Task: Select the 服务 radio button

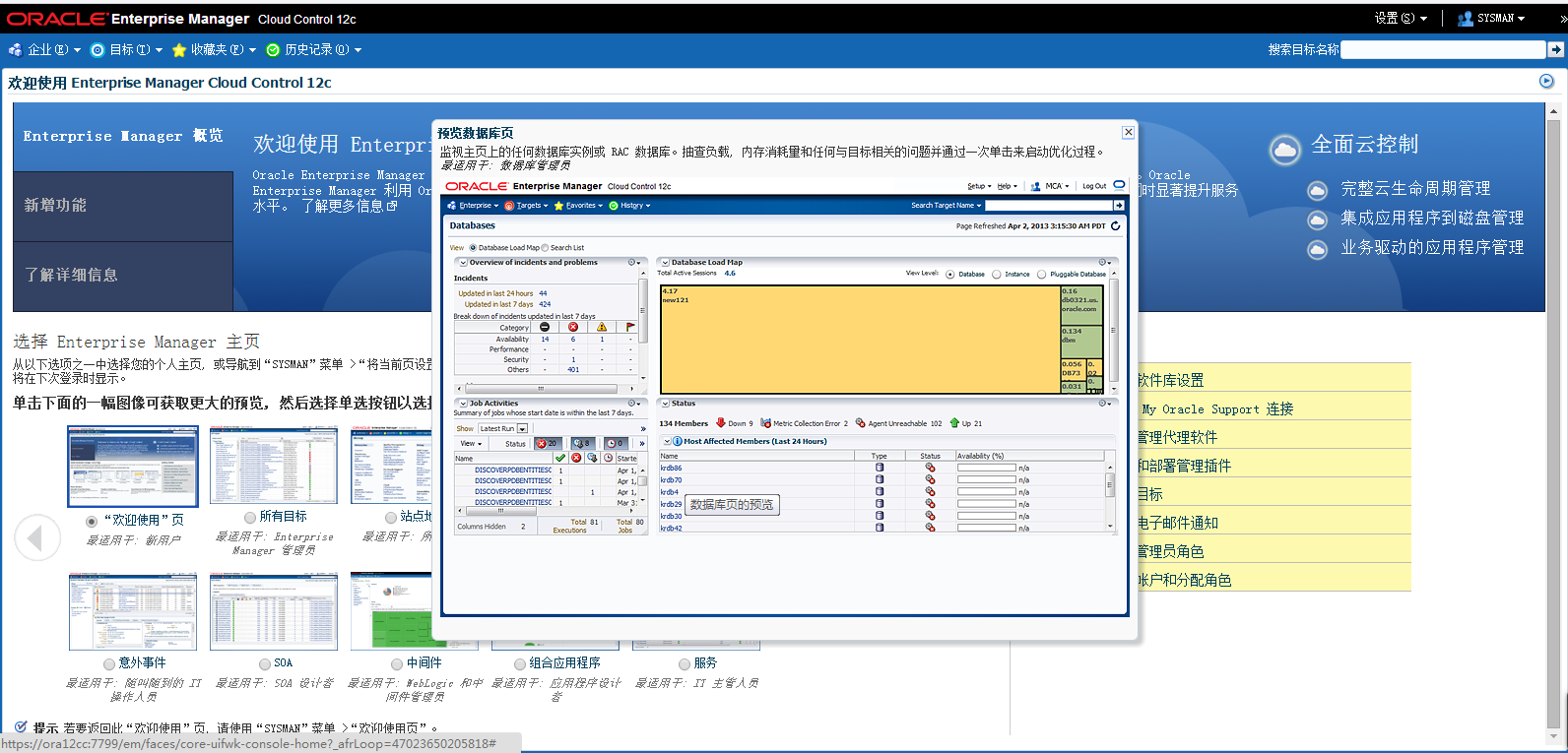Action: pyautogui.click(x=685, y=663)
